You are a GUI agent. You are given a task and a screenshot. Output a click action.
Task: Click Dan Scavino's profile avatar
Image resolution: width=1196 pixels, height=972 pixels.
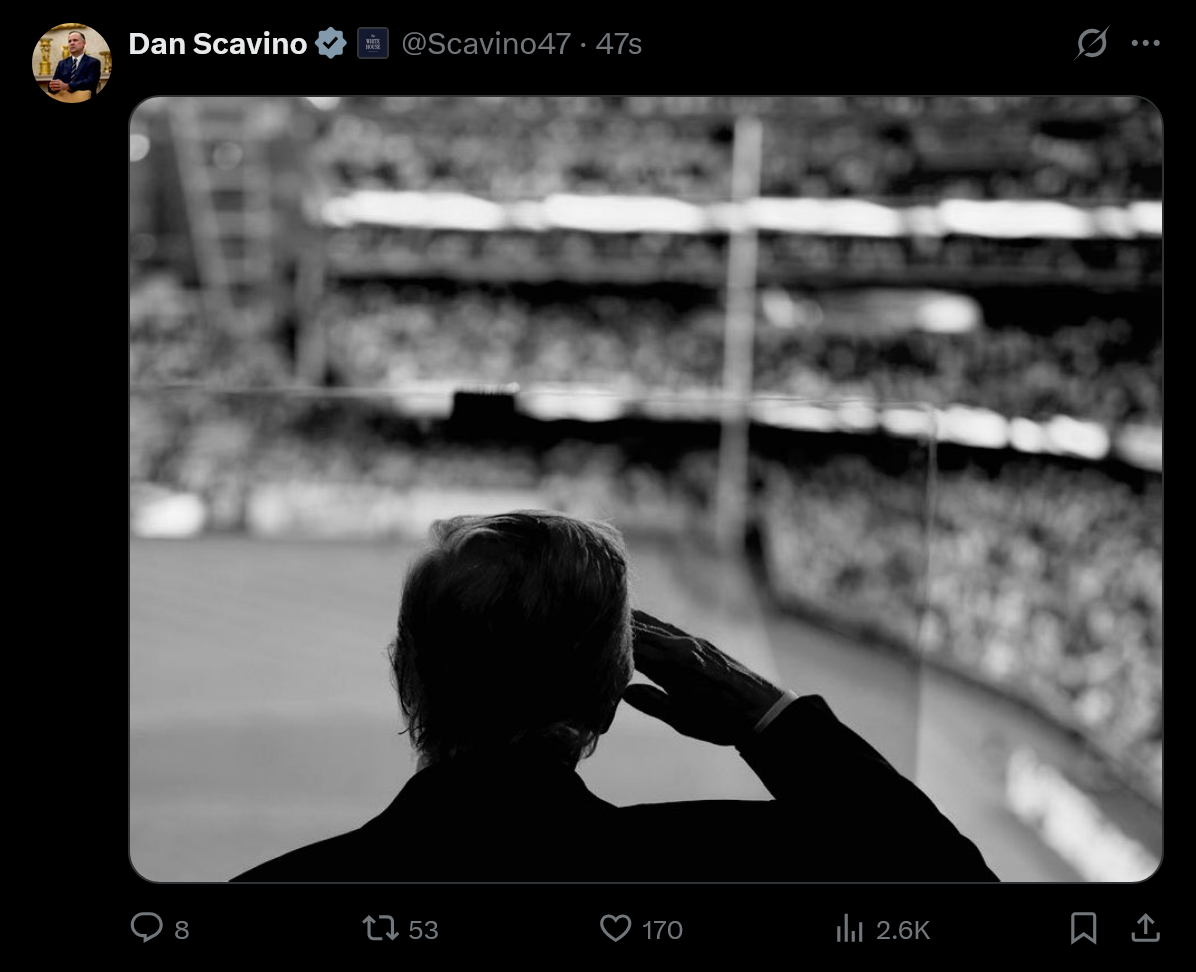click(x=72, y=63)
